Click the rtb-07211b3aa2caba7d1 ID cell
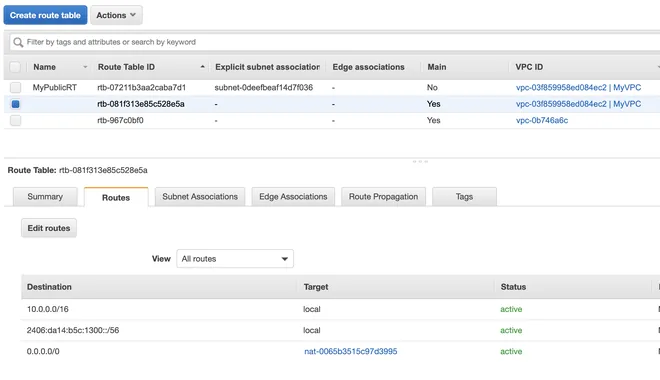Viewport: 660px width, 380px height. coord(141,88)
